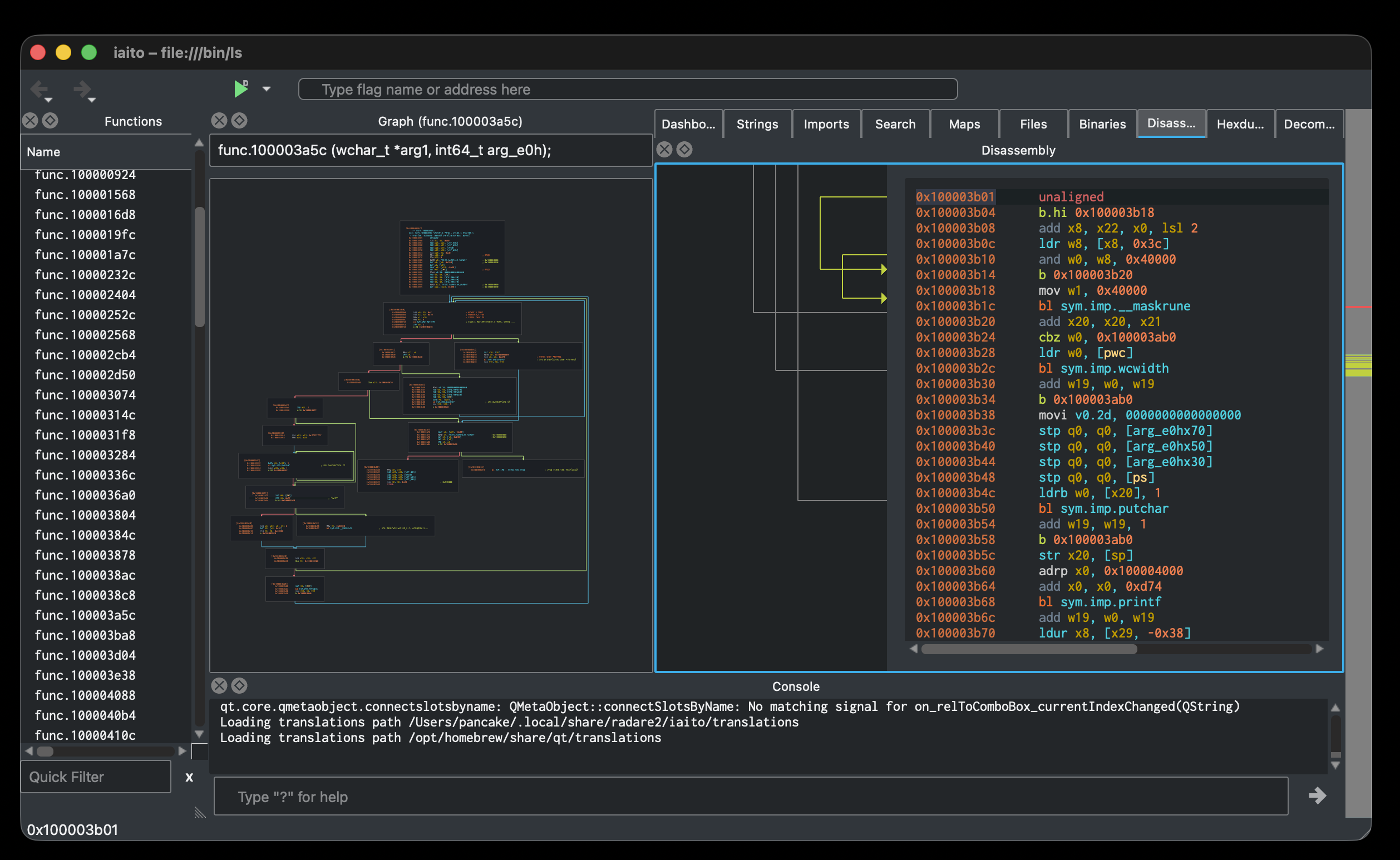The image size is (1400, 860).
Task: Close the Console panel
Action: (219, 685)
